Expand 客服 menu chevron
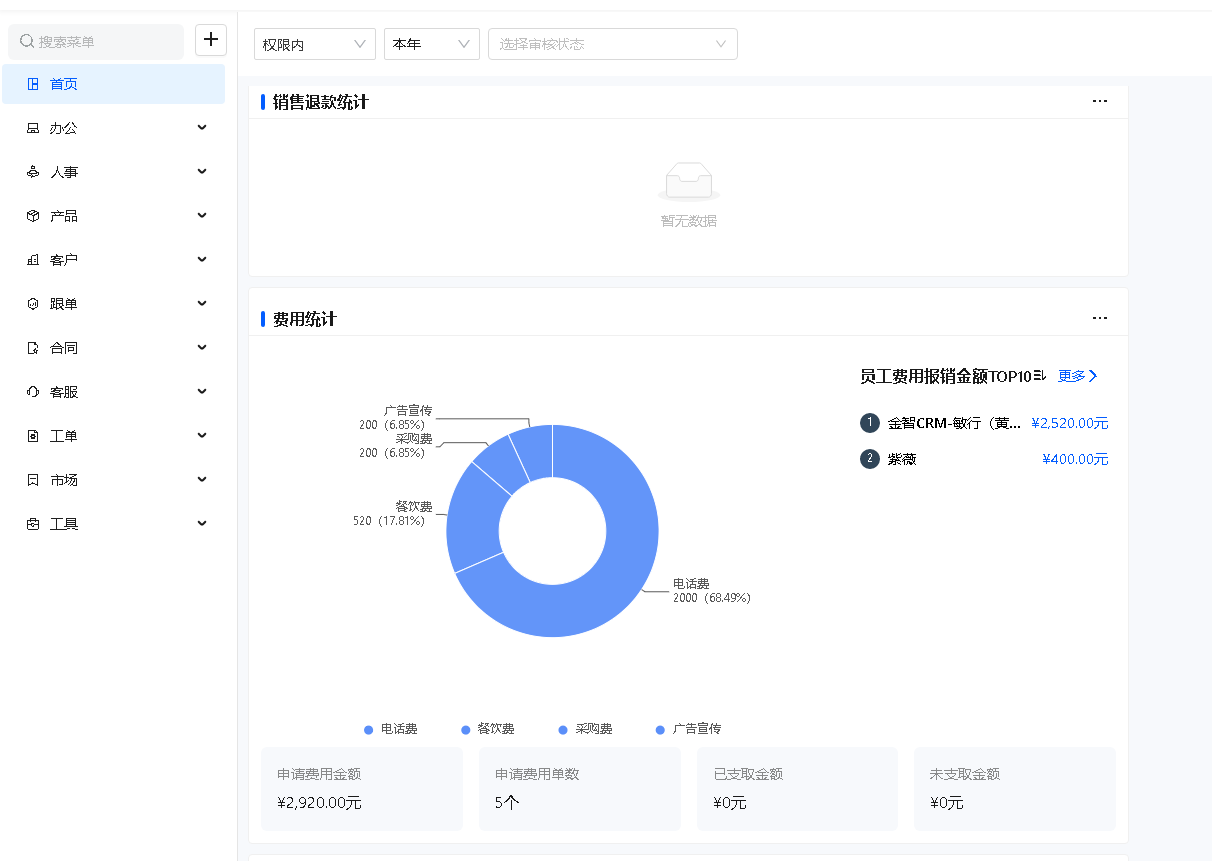Screen dimensions: 1212x861 pos(202,392)
